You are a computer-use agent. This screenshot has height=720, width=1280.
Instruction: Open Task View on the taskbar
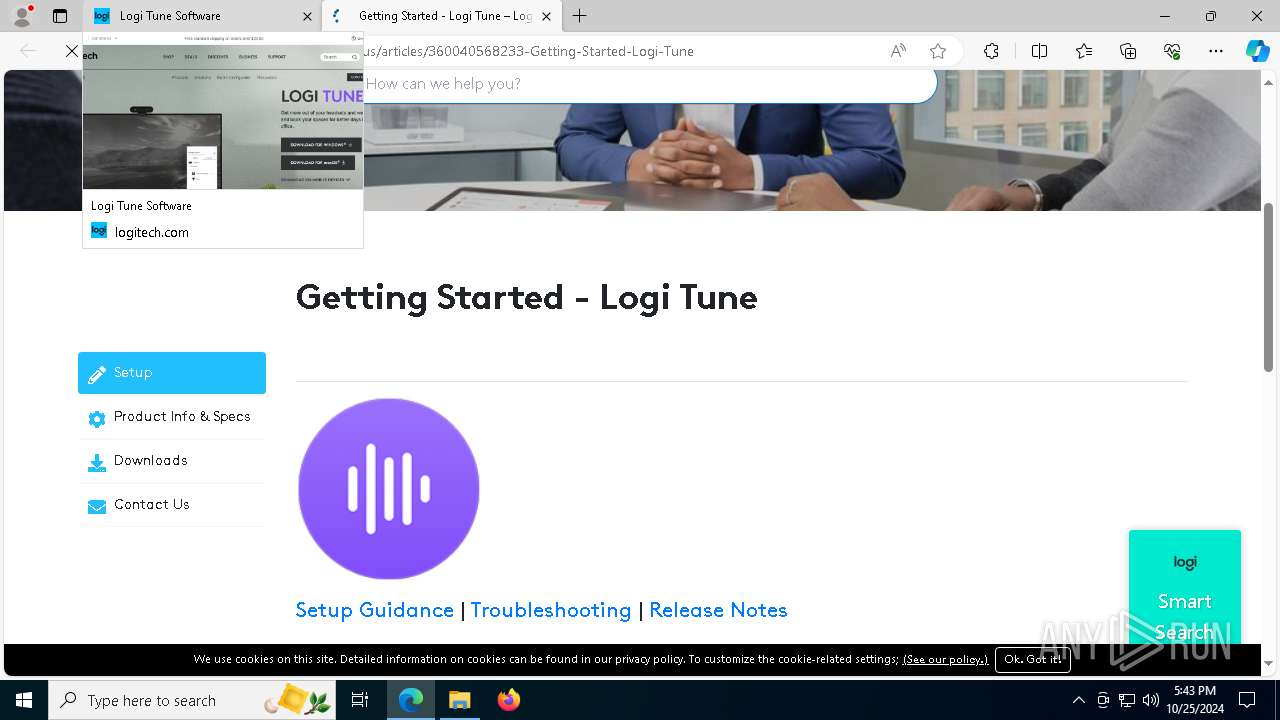click(360, 700)
